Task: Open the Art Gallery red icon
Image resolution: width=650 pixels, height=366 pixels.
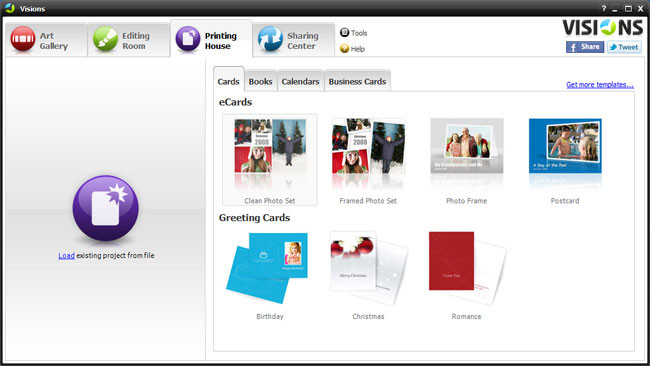Action: pyautogui.click(x=23, y=39)
